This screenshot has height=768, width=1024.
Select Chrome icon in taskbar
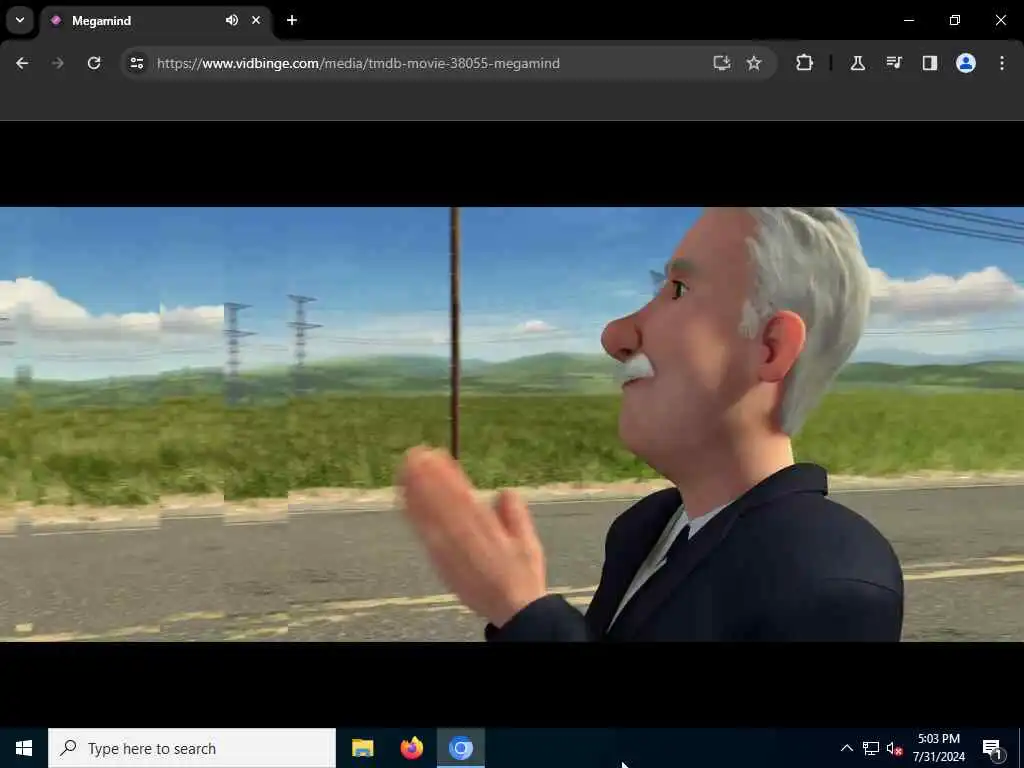click(x=460, y=748)
